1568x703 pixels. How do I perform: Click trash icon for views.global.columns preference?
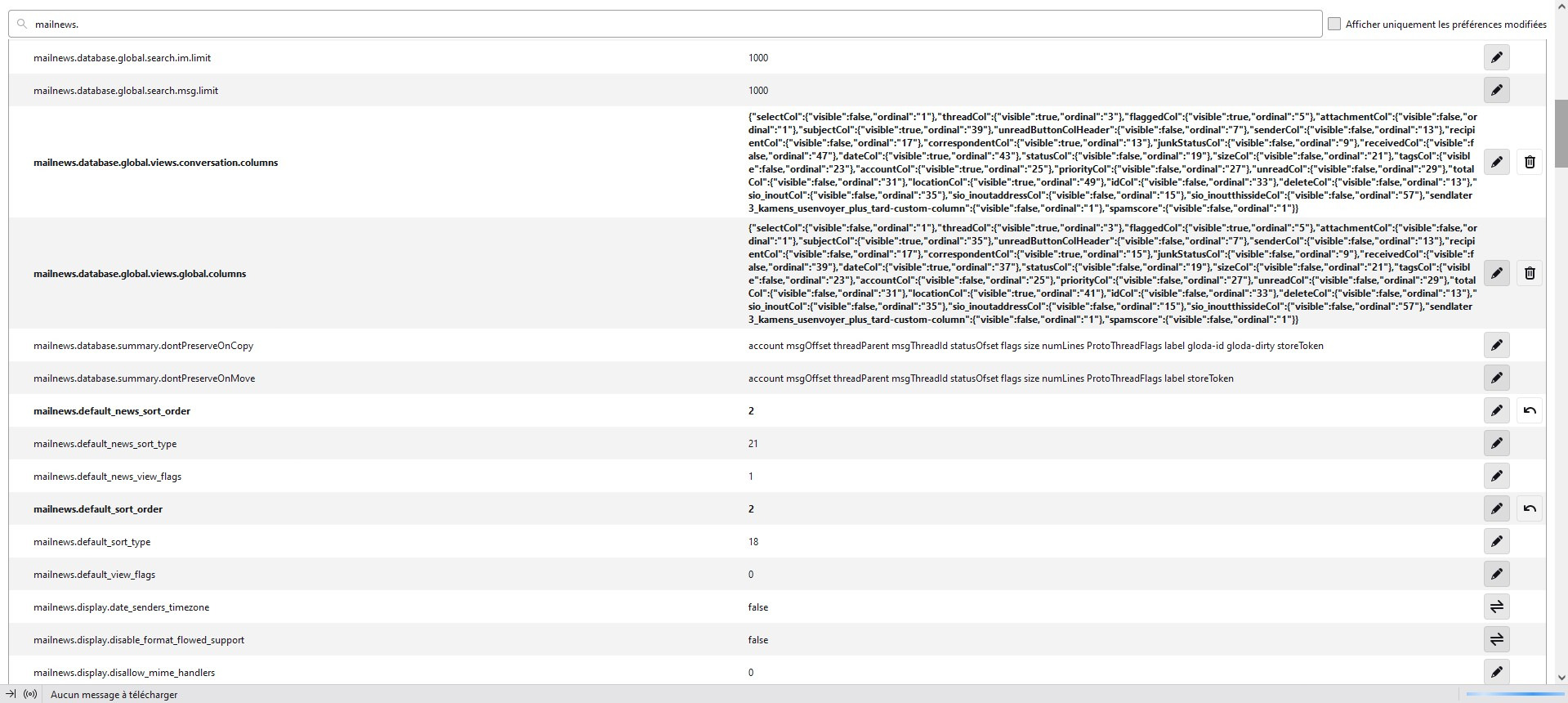[x=1530, y=273]
